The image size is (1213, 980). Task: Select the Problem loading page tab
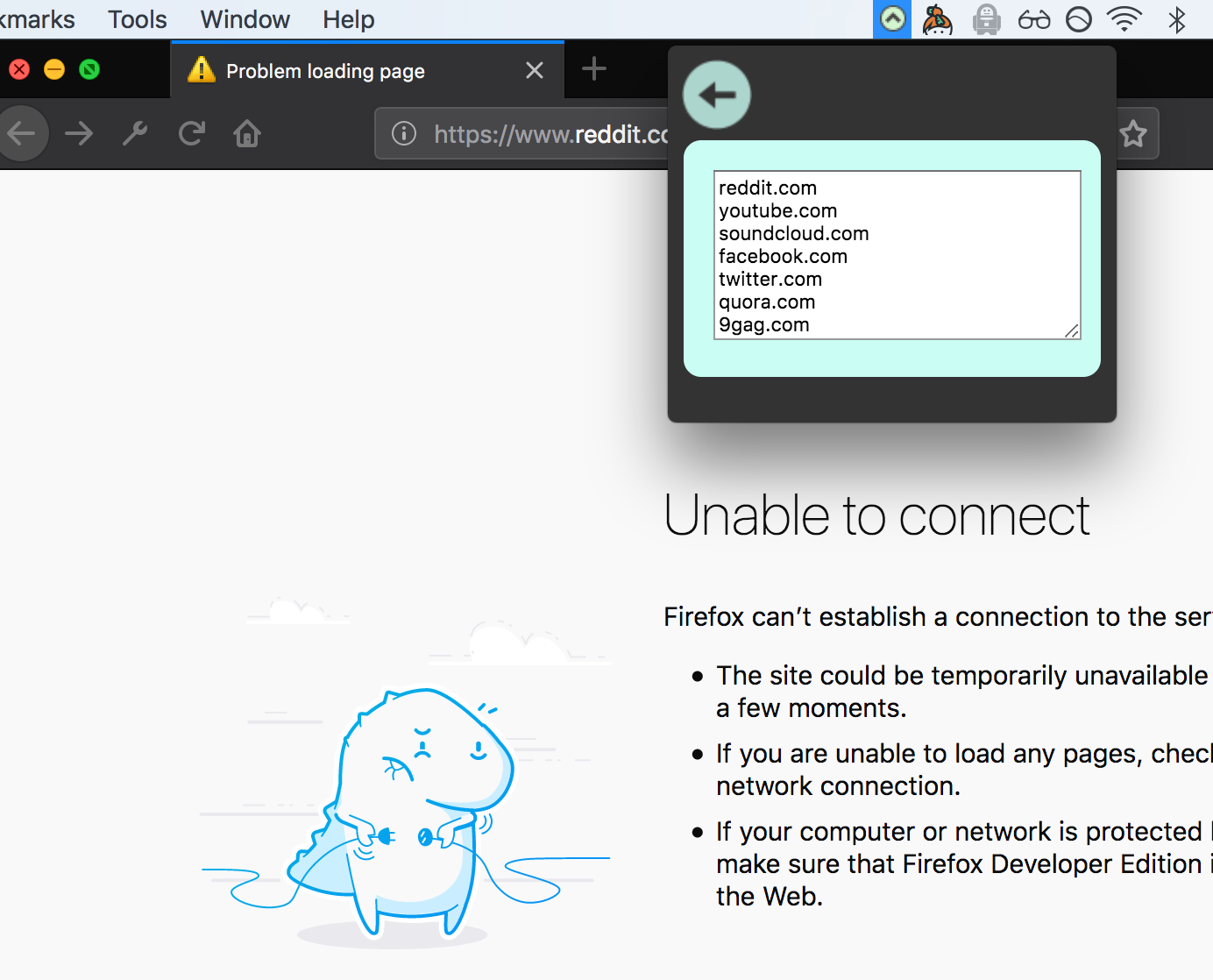point(368,70)
